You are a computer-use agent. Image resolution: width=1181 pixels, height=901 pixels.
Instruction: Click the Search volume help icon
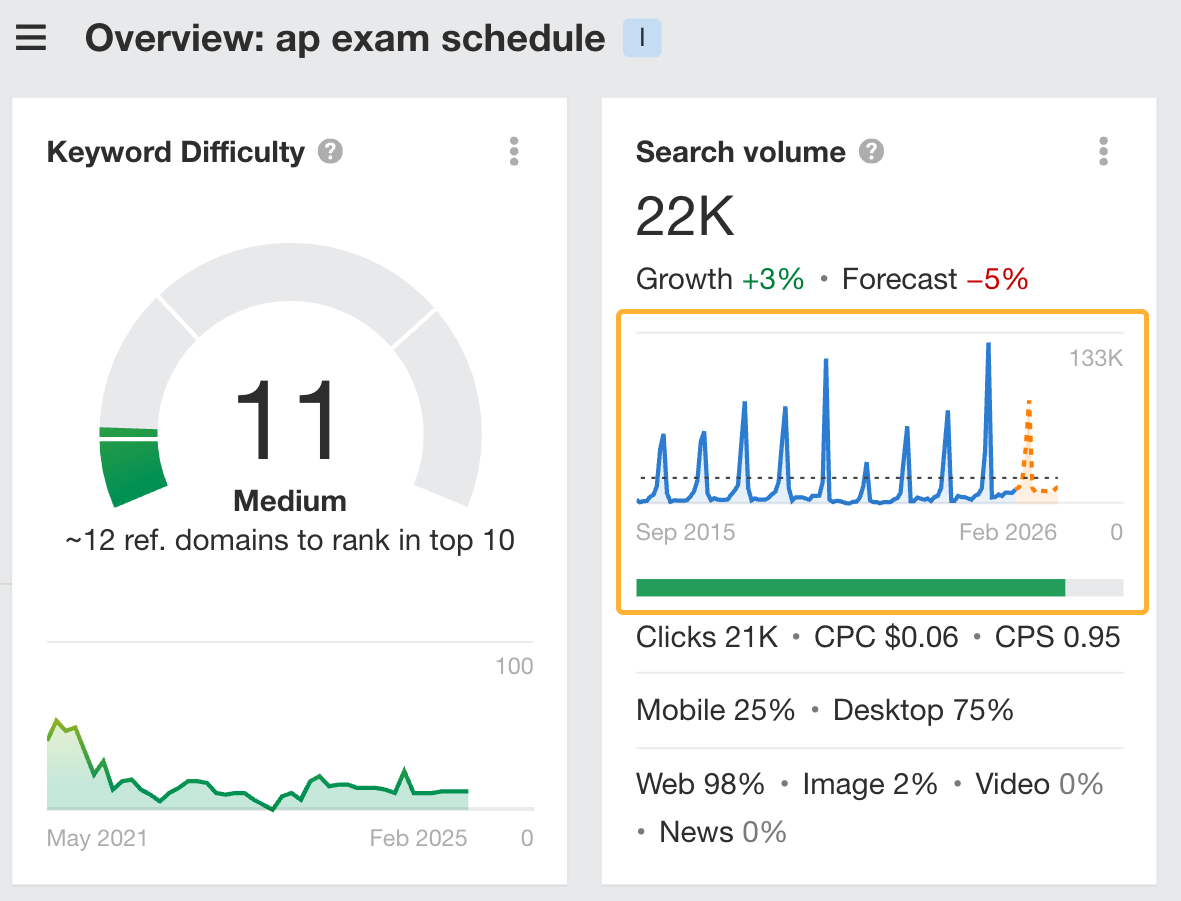pyautogui.click(x=870, y=151)
